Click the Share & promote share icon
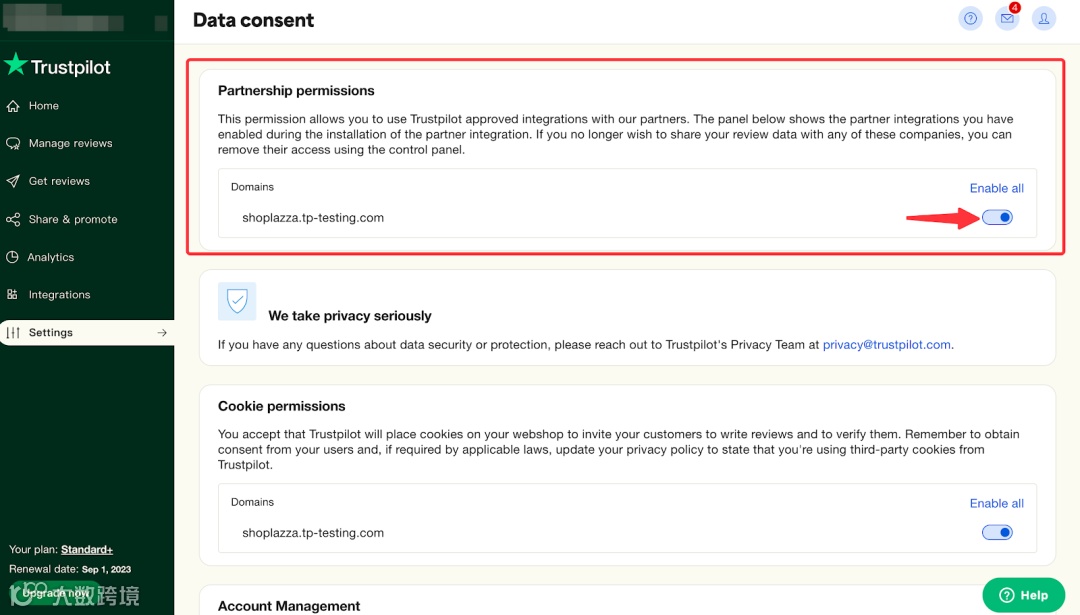The width and height of the screenshot is (1080, 615). click(13, 220)
